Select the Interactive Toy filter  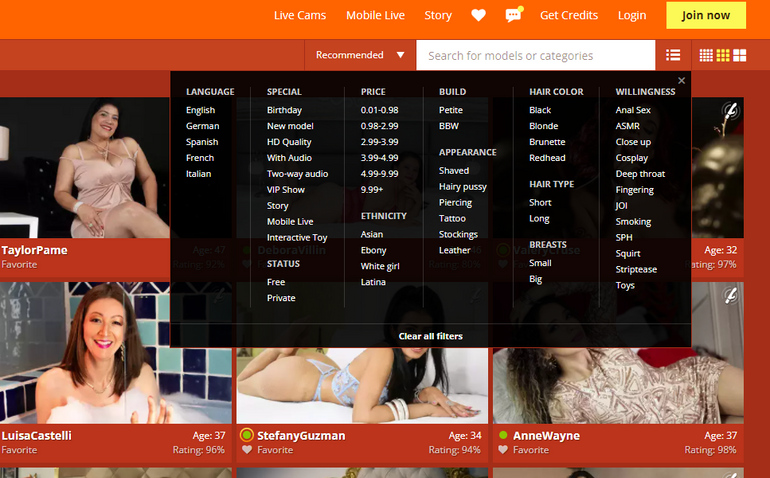point(297,237)
